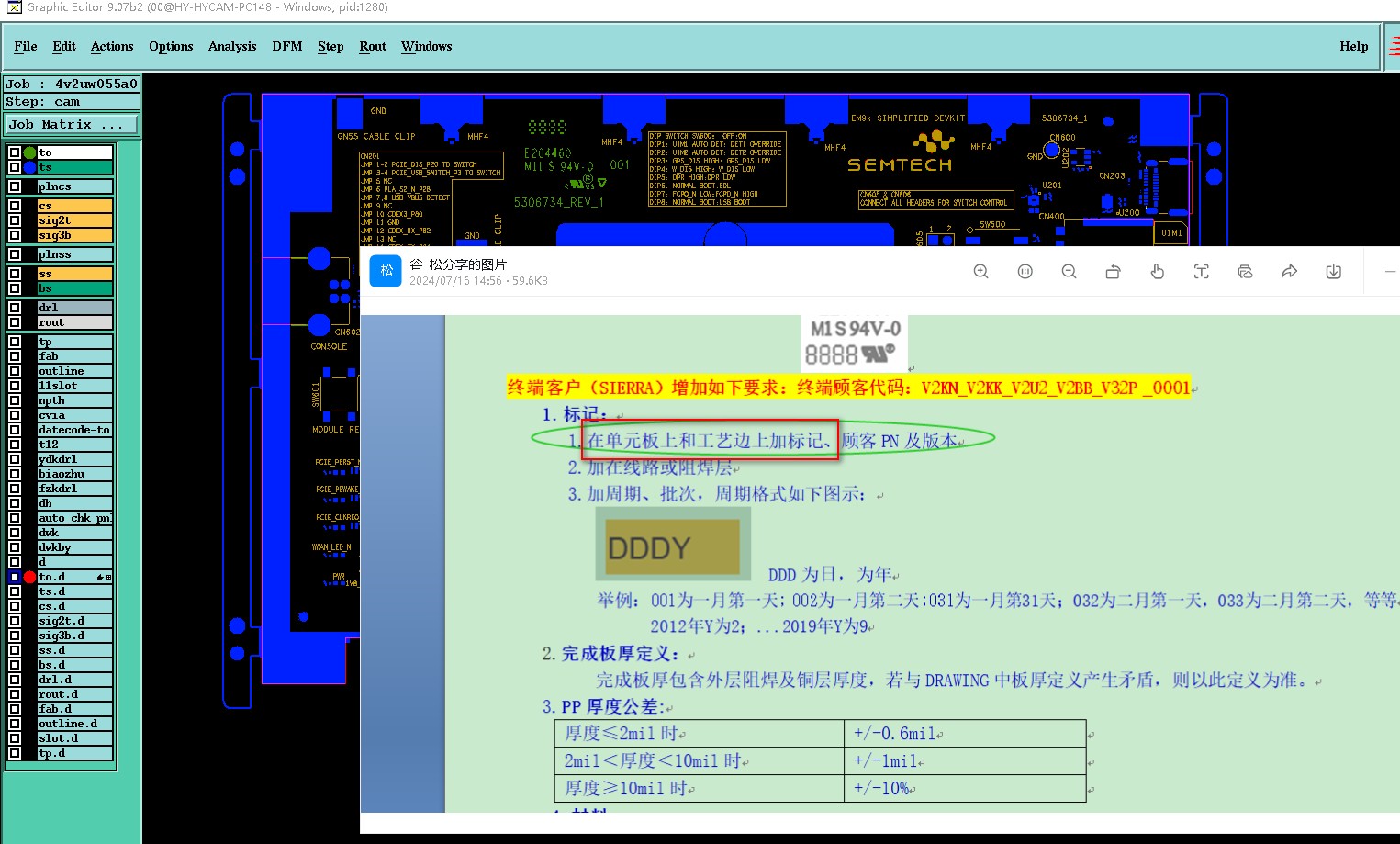
Task: Zoom out of the shared image
Action: 1069,272
